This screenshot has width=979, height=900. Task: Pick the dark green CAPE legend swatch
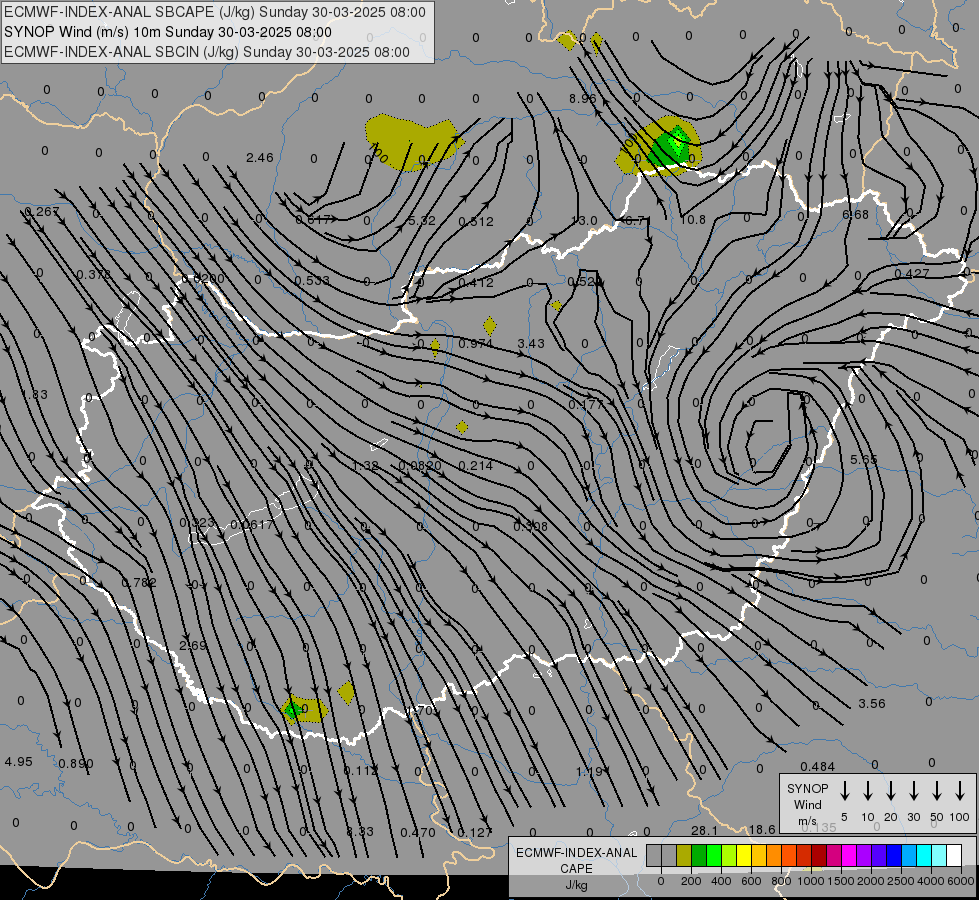pyautogui.click(x=699, y=856)
